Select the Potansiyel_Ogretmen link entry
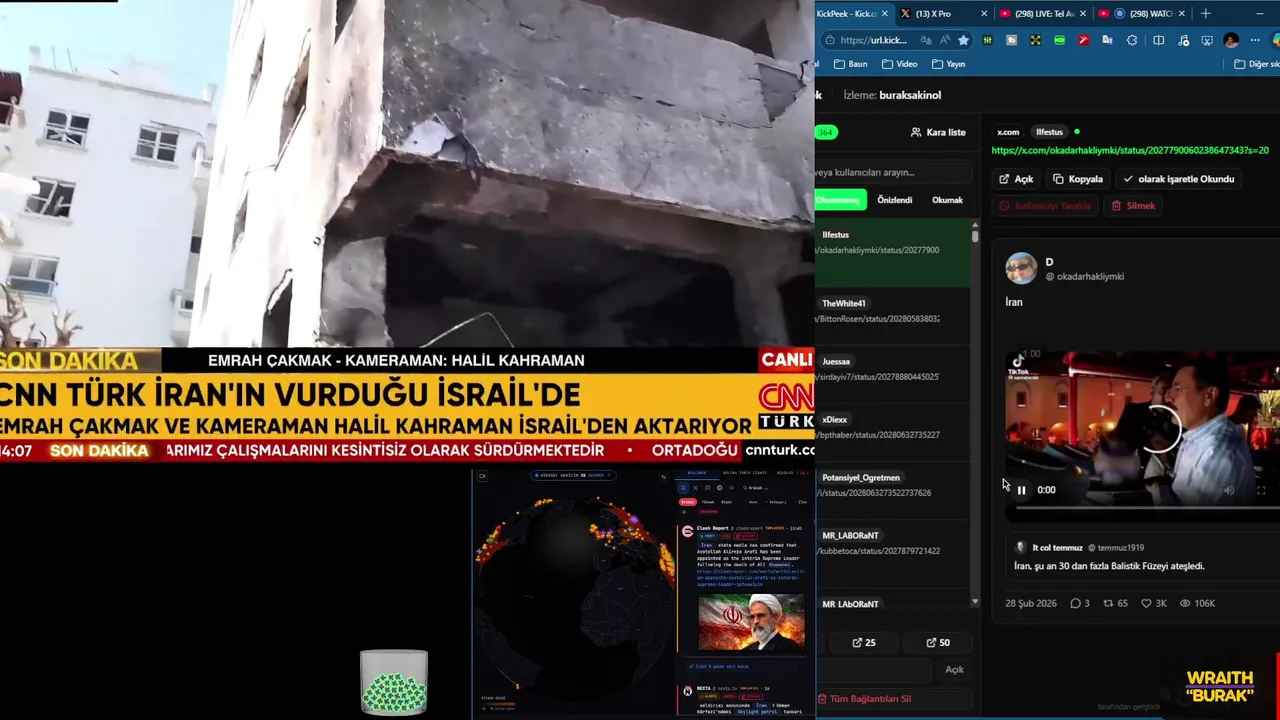This screenshot has height=720, width=1280. pyautogui.click(x=893, y=489)
